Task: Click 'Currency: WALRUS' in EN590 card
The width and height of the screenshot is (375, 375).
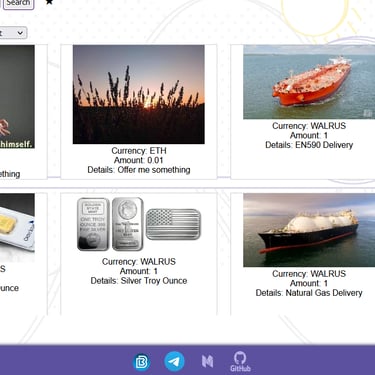Action: click(x=309, y=126)
